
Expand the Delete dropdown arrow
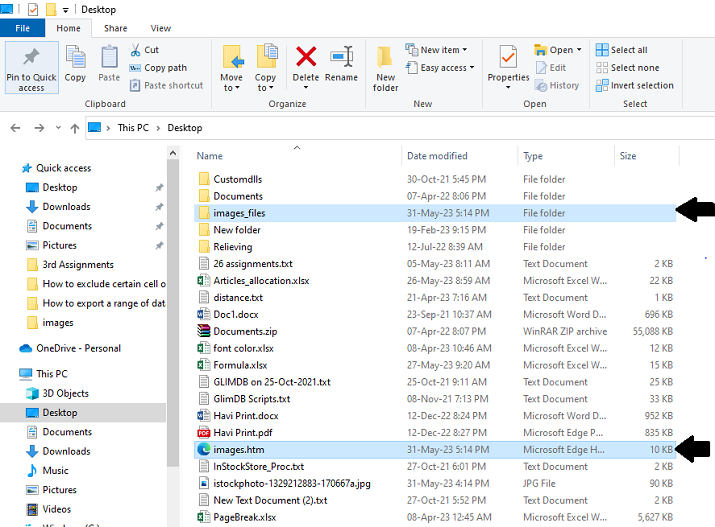pos(306,88)
